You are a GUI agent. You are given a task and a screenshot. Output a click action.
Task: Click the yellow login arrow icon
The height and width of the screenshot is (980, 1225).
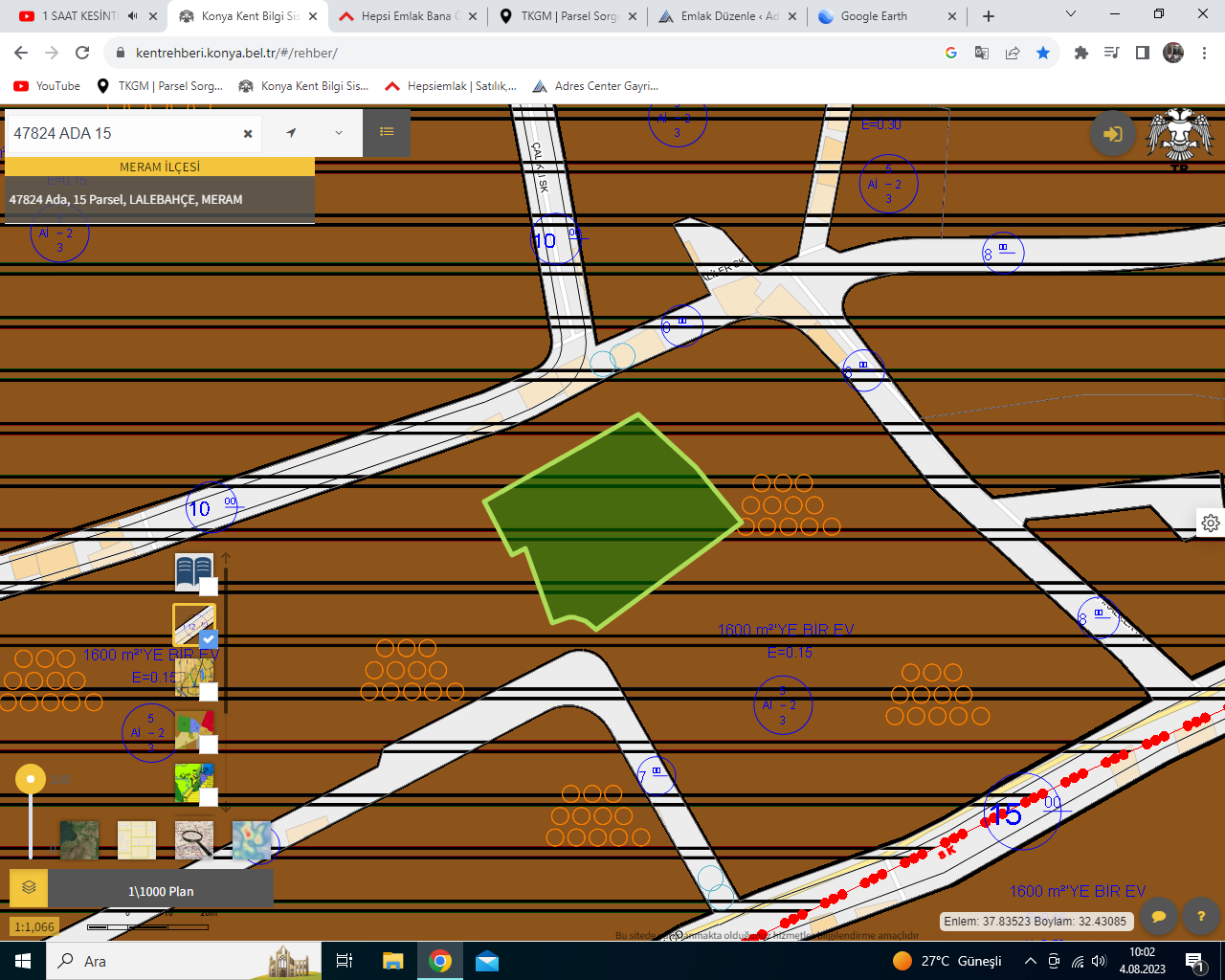pyautogui.click(x=1113, y=134)
